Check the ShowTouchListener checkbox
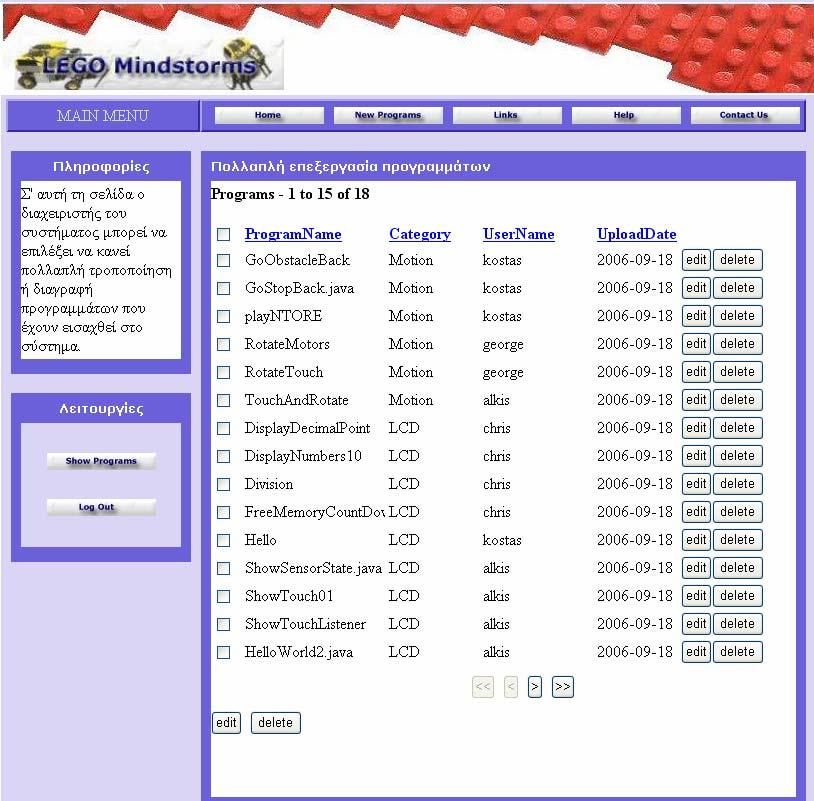814x801 pixels. [x=223, y=624]
